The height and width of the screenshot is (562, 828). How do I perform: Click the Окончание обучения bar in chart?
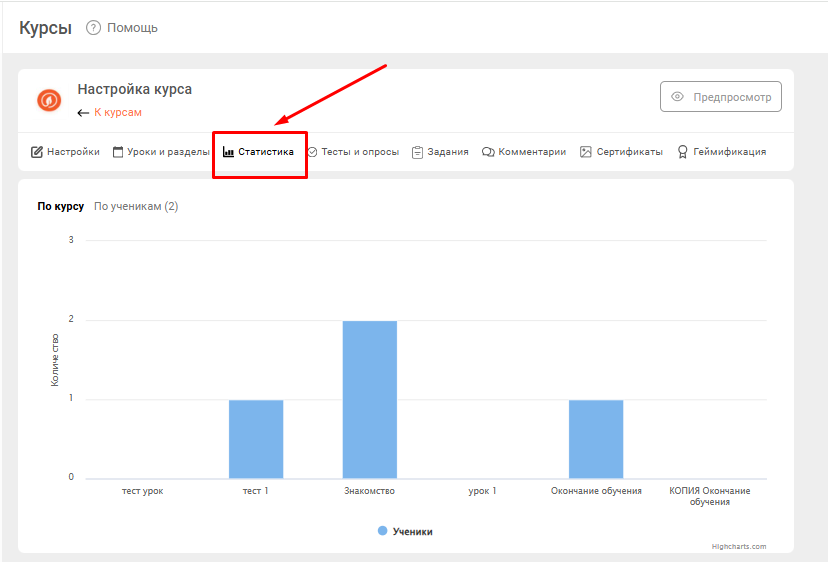[596, 438]
